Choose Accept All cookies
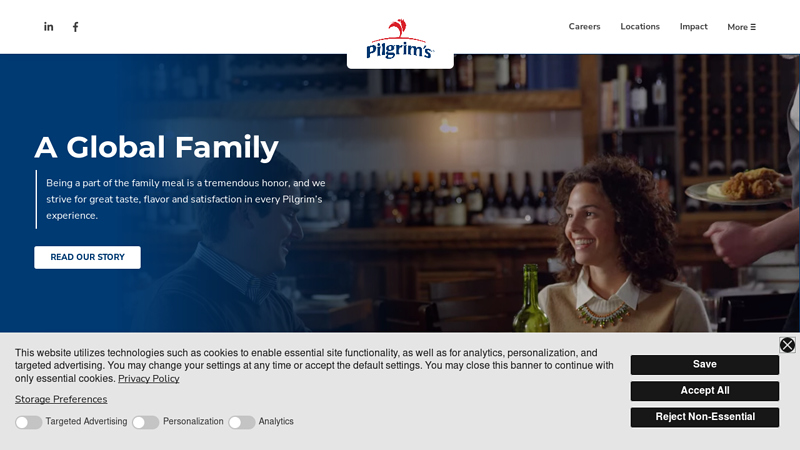Image resolution: width=800 pixels, height=450 pixels. coord(705,391)
